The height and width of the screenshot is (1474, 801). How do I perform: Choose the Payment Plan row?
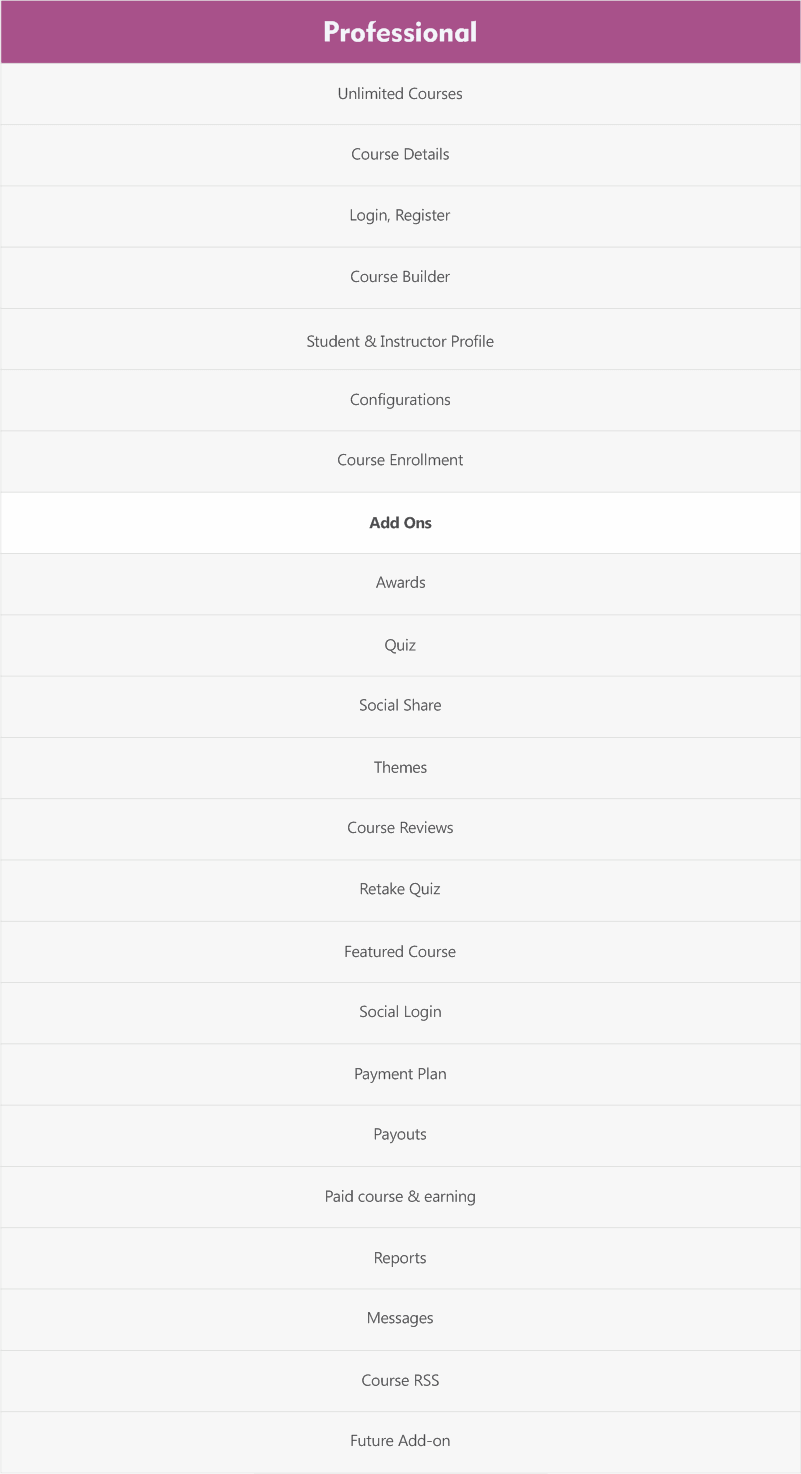click(400, 1074)
